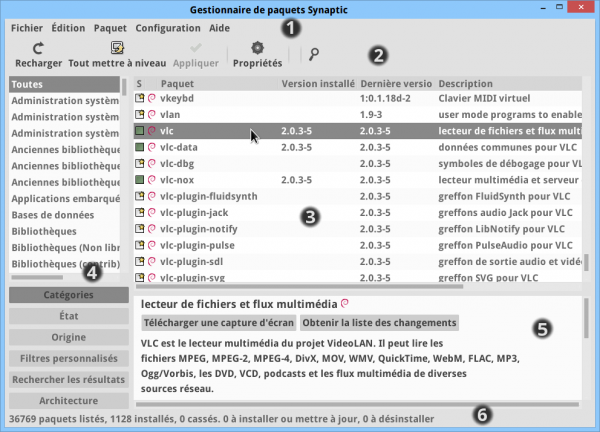600x432 pixels.
Task: Click Debian swirl icon on vlc-data row
Action: [x=152, y=147]
